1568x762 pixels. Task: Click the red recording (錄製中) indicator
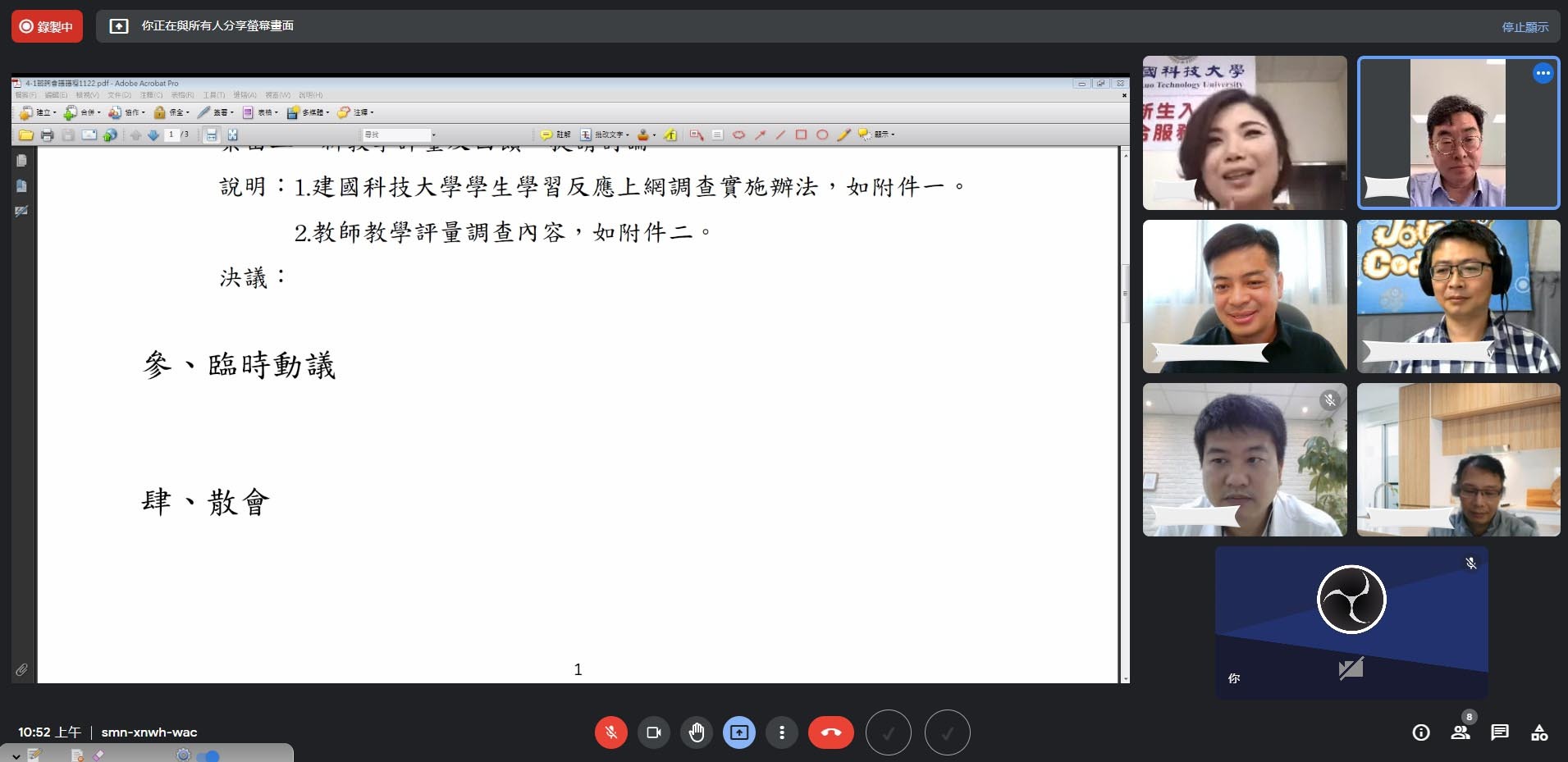pyautogui.click(x=47, y=26)
